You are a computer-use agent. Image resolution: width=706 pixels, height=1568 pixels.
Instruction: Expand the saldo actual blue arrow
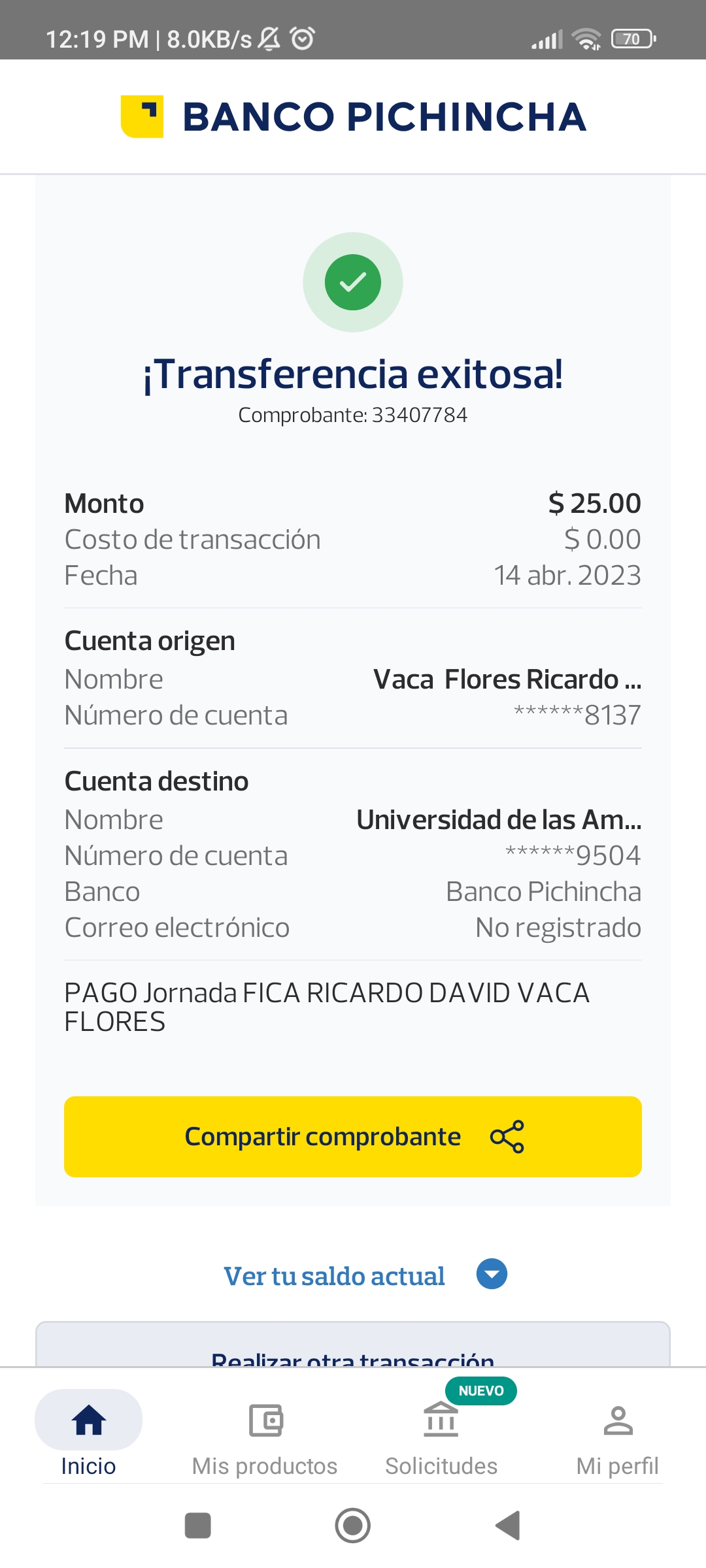pyautogui.click(x=492, y=1274)
